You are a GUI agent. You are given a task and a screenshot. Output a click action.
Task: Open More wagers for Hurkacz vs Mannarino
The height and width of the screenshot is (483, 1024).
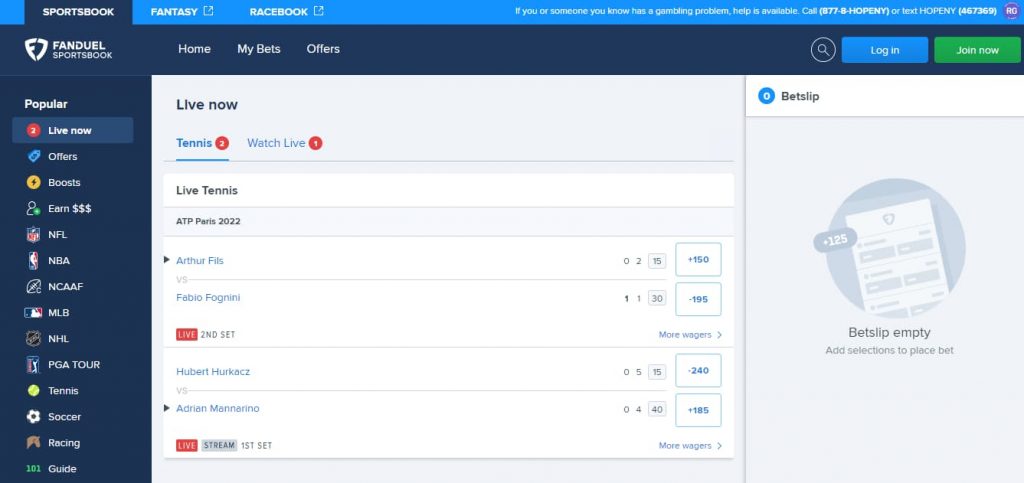click(x=690, y=446)
